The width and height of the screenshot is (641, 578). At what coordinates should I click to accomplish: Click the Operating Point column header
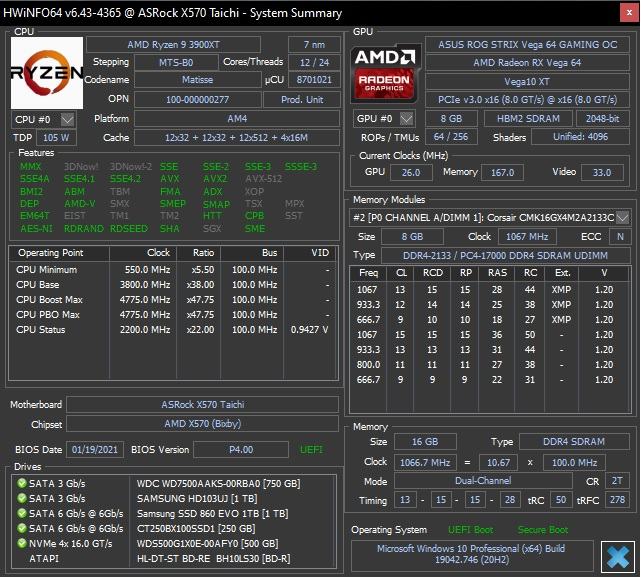coord(59,253)
